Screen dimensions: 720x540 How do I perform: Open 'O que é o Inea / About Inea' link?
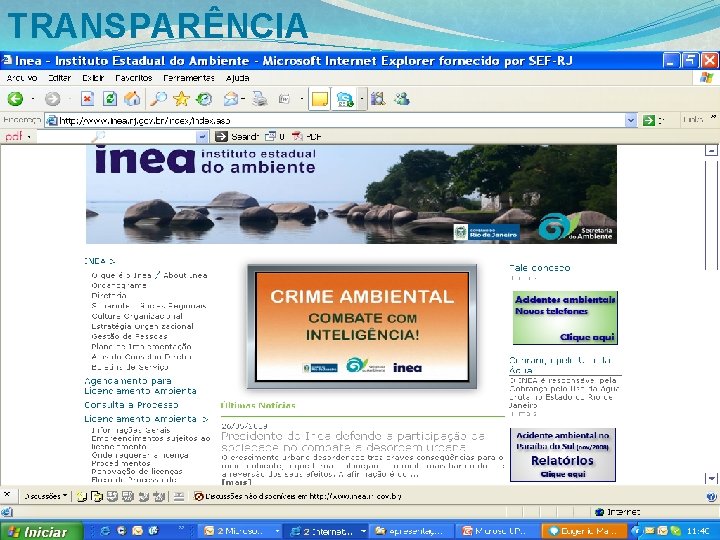(149, 276)
